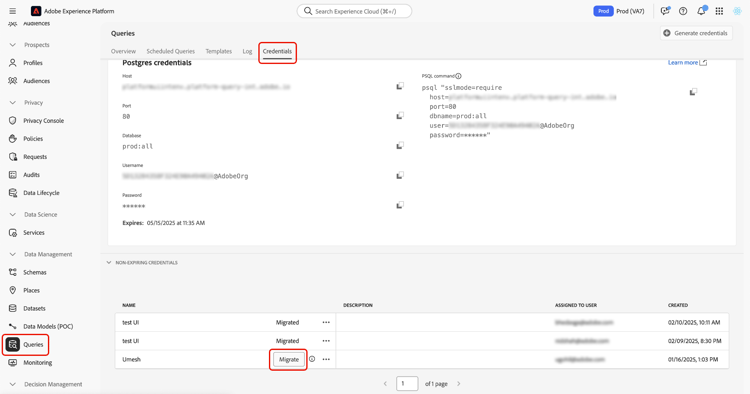
Task: Copy the Username value
Action: (x=400, y=175)
